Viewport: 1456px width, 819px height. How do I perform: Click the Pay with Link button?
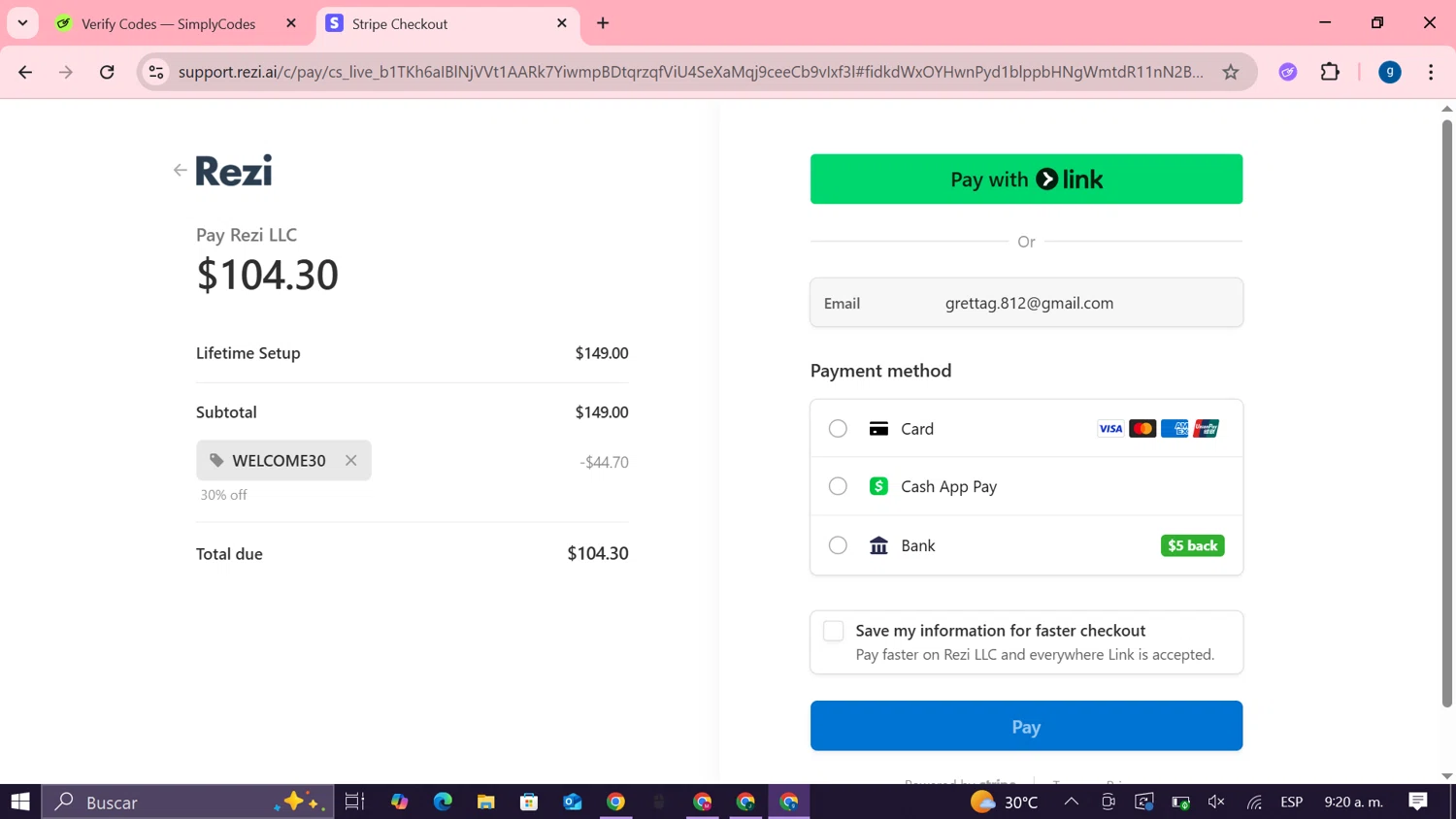[1026, 179]
